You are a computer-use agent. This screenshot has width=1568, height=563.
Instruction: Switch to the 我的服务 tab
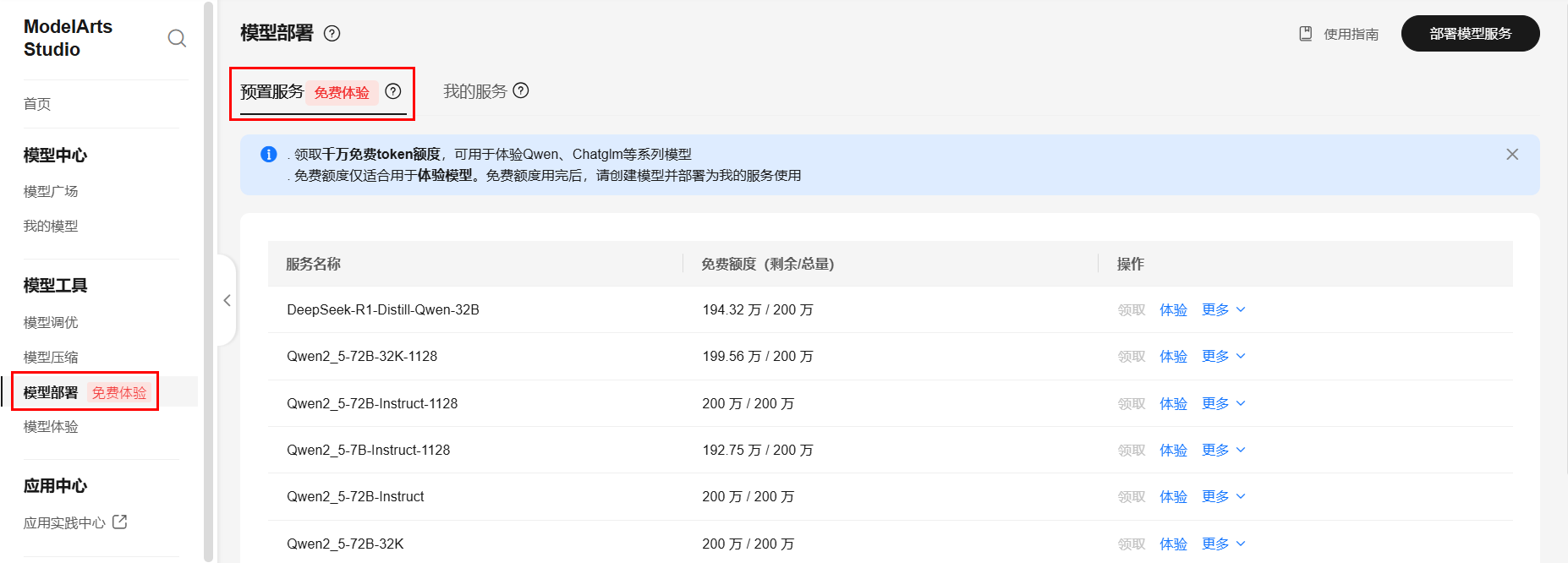coord(475,91)
